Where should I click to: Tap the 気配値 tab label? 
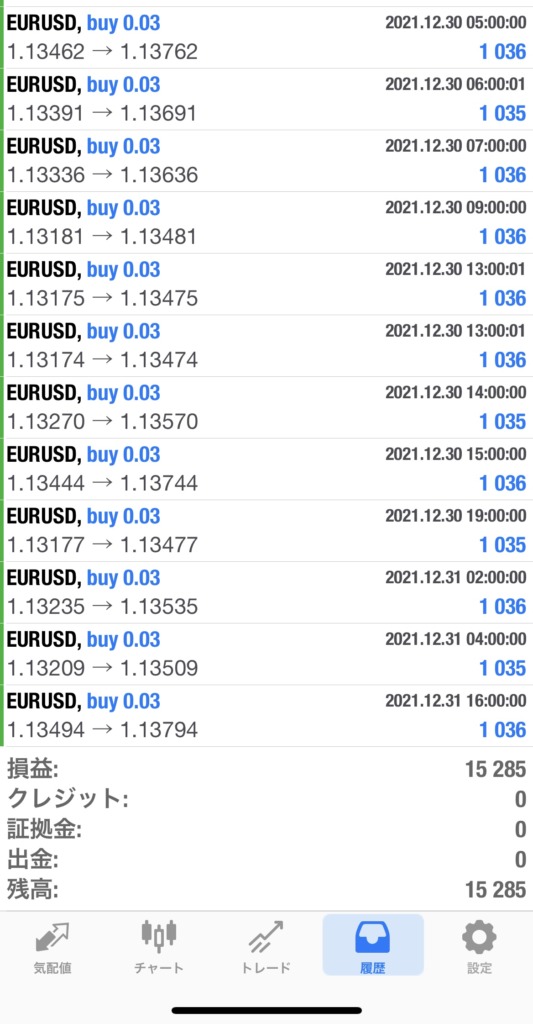point(53,968)
